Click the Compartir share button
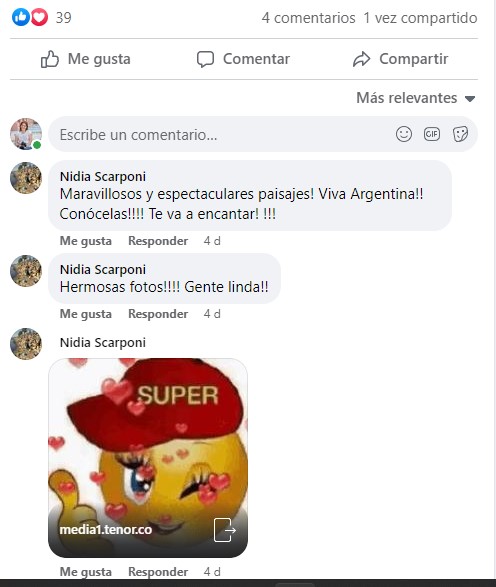The width and height of the screenshot is (496, 587). pos(400,59)
